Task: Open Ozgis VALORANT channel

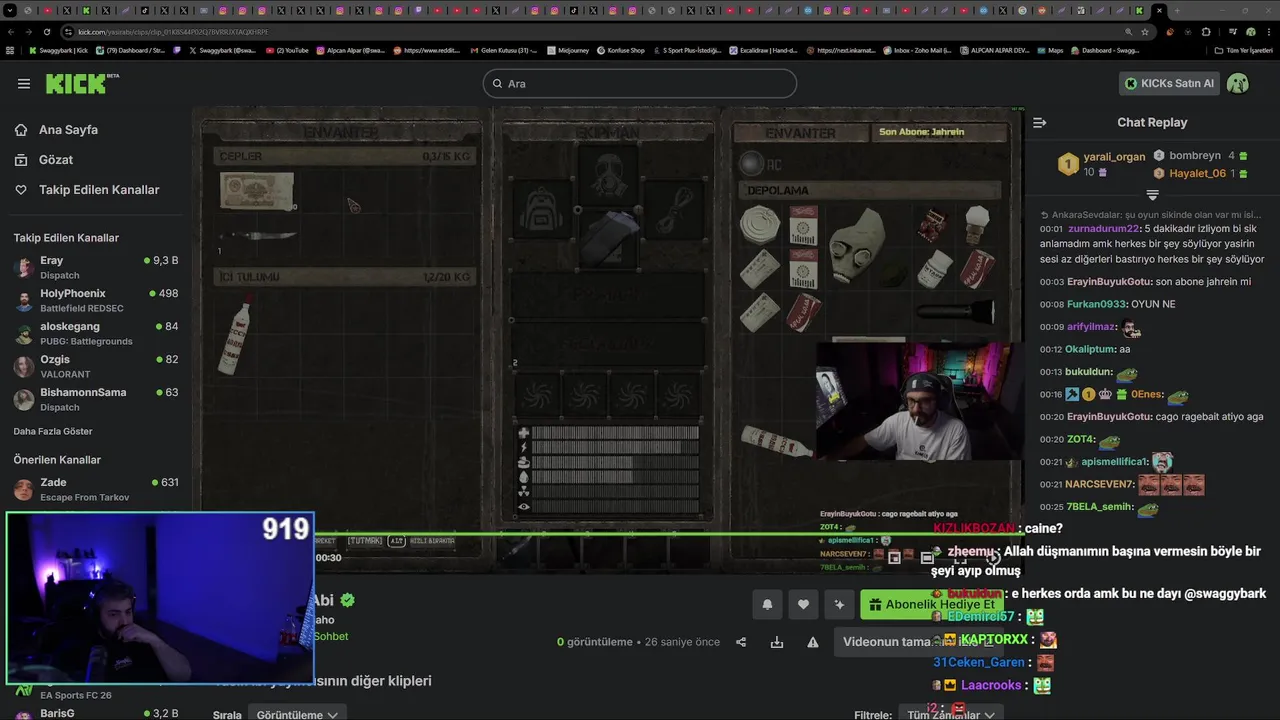Action: pyautogui.click(x=96, y=366)
